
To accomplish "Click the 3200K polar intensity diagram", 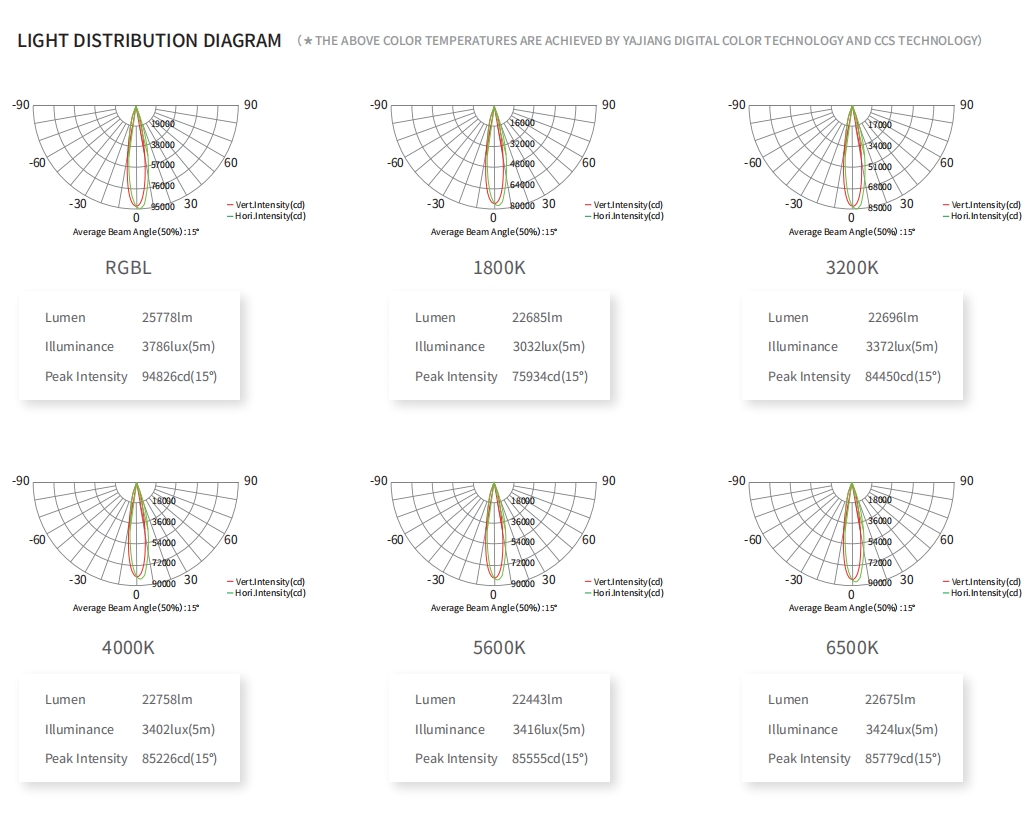I will (852, 160).
